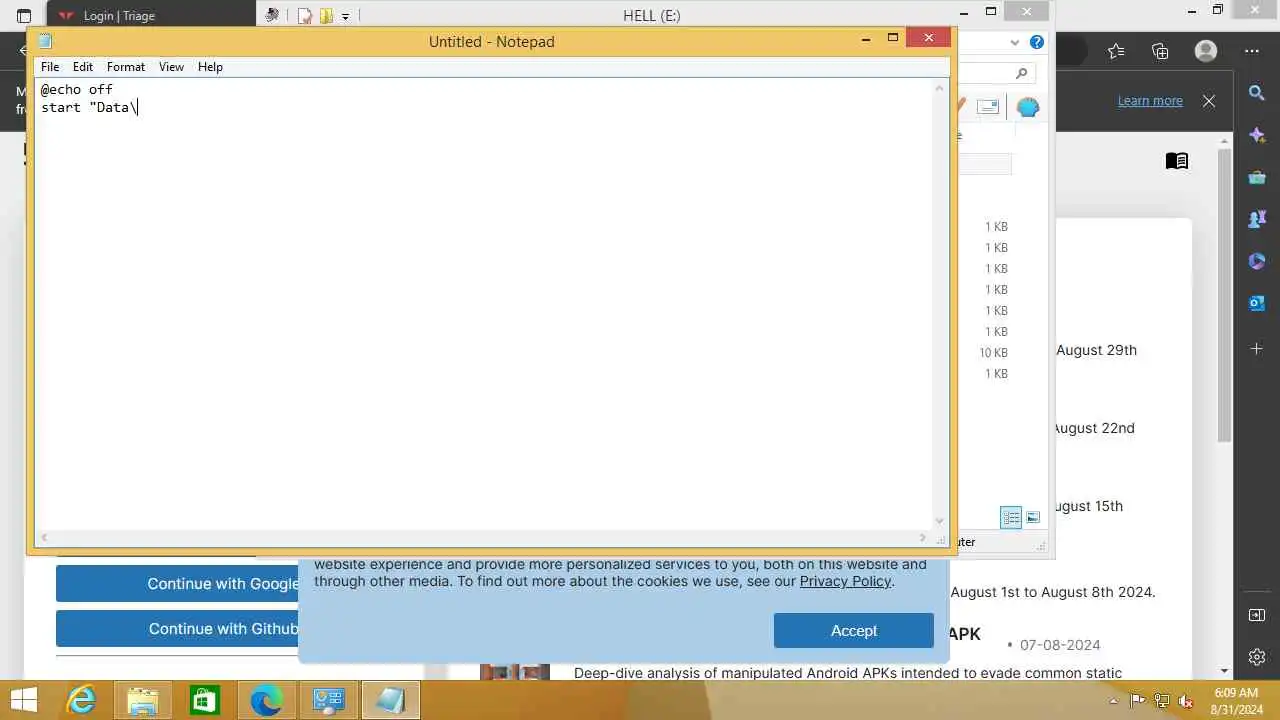This screenshot has height=720, width=1280.
Task: Open the File menu in Notepad
Action: point(50,67)
